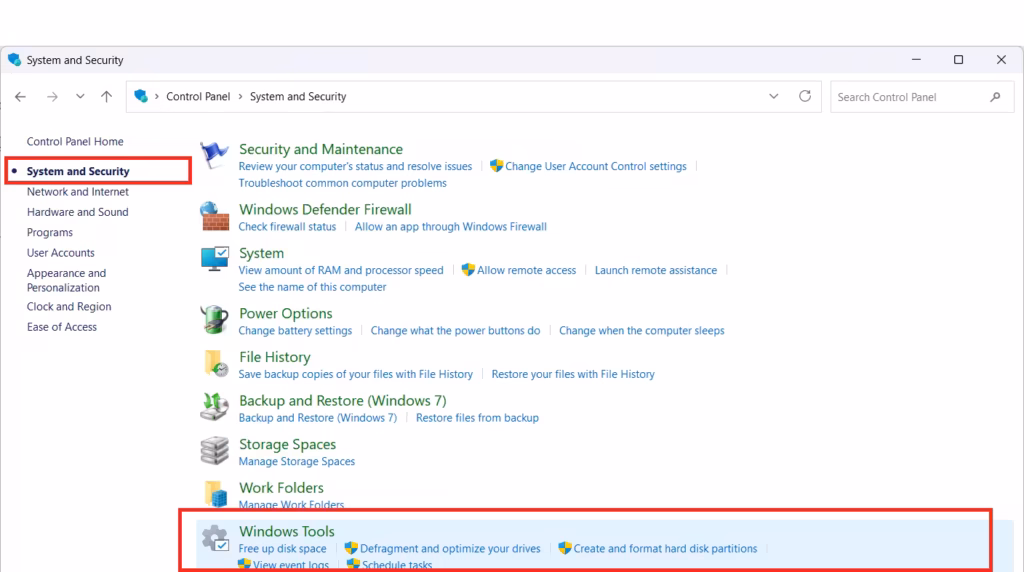
Task: Click Change when the computer sleeps
Action: [x=641, y=331]
